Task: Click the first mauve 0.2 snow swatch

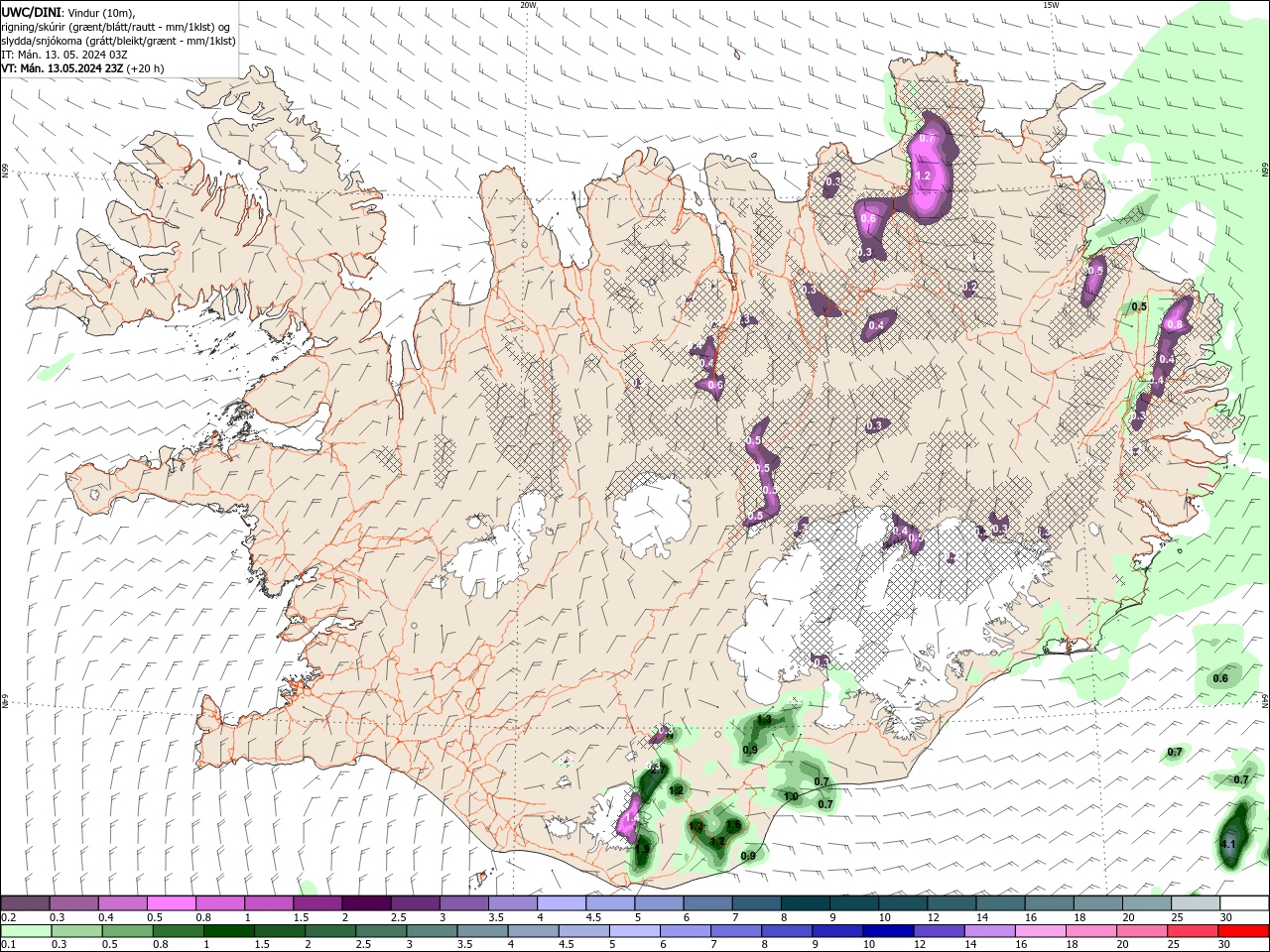Action: (25, 903)
